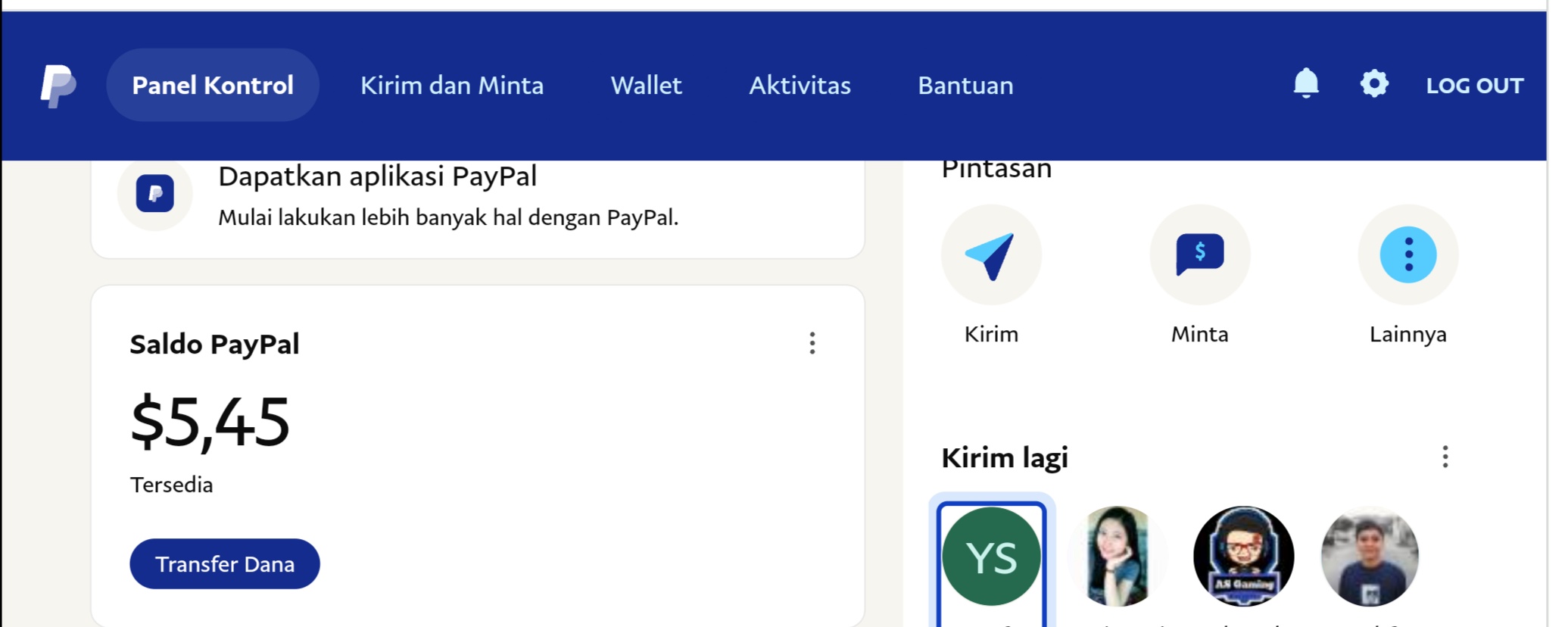The height and width of the screenshot is (627, 1568).
Task: Open Kirim lagi options menu
Action: click(x=1445, y=457)
